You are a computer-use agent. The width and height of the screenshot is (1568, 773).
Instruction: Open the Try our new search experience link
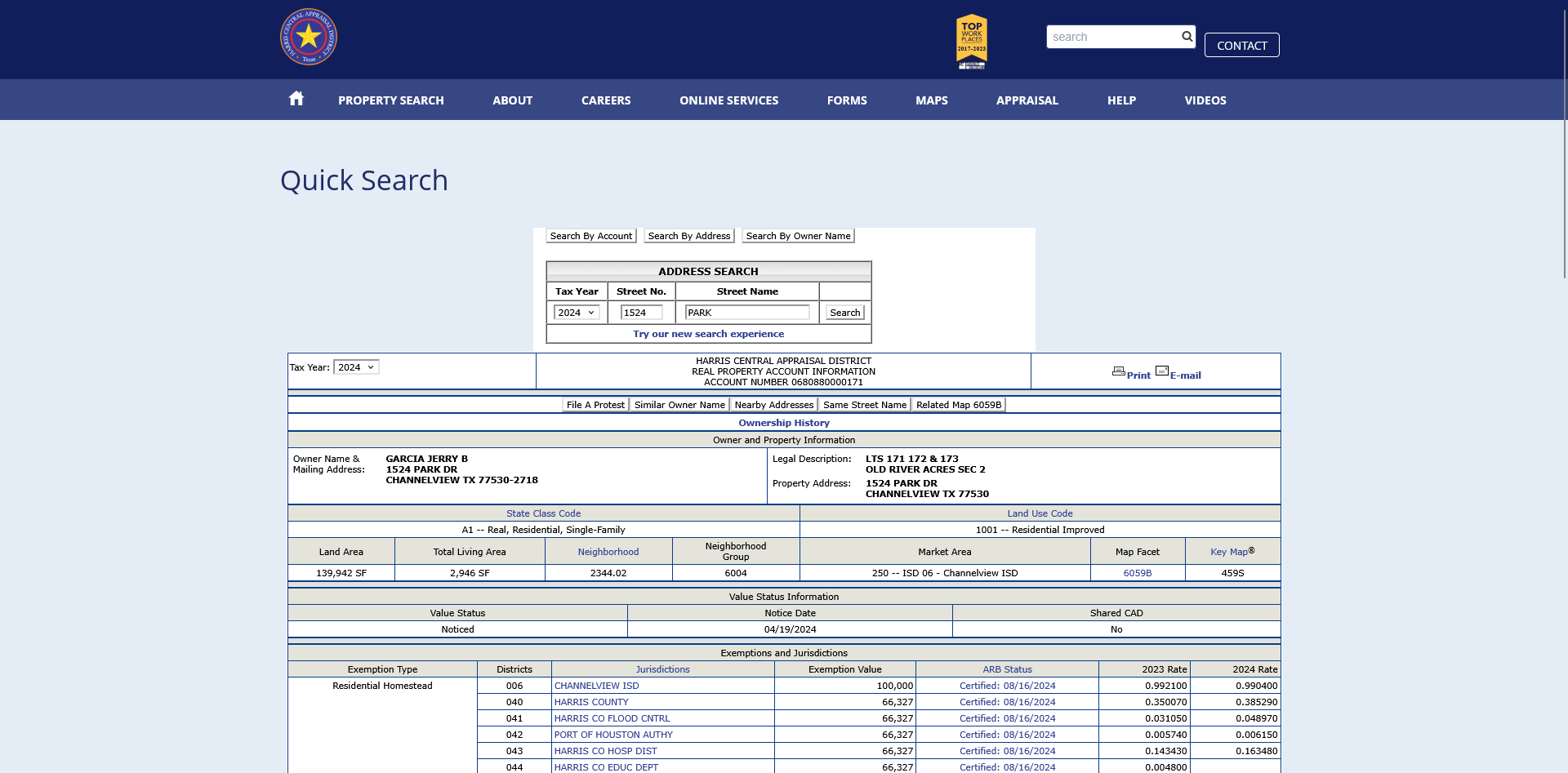pos(708,334)
